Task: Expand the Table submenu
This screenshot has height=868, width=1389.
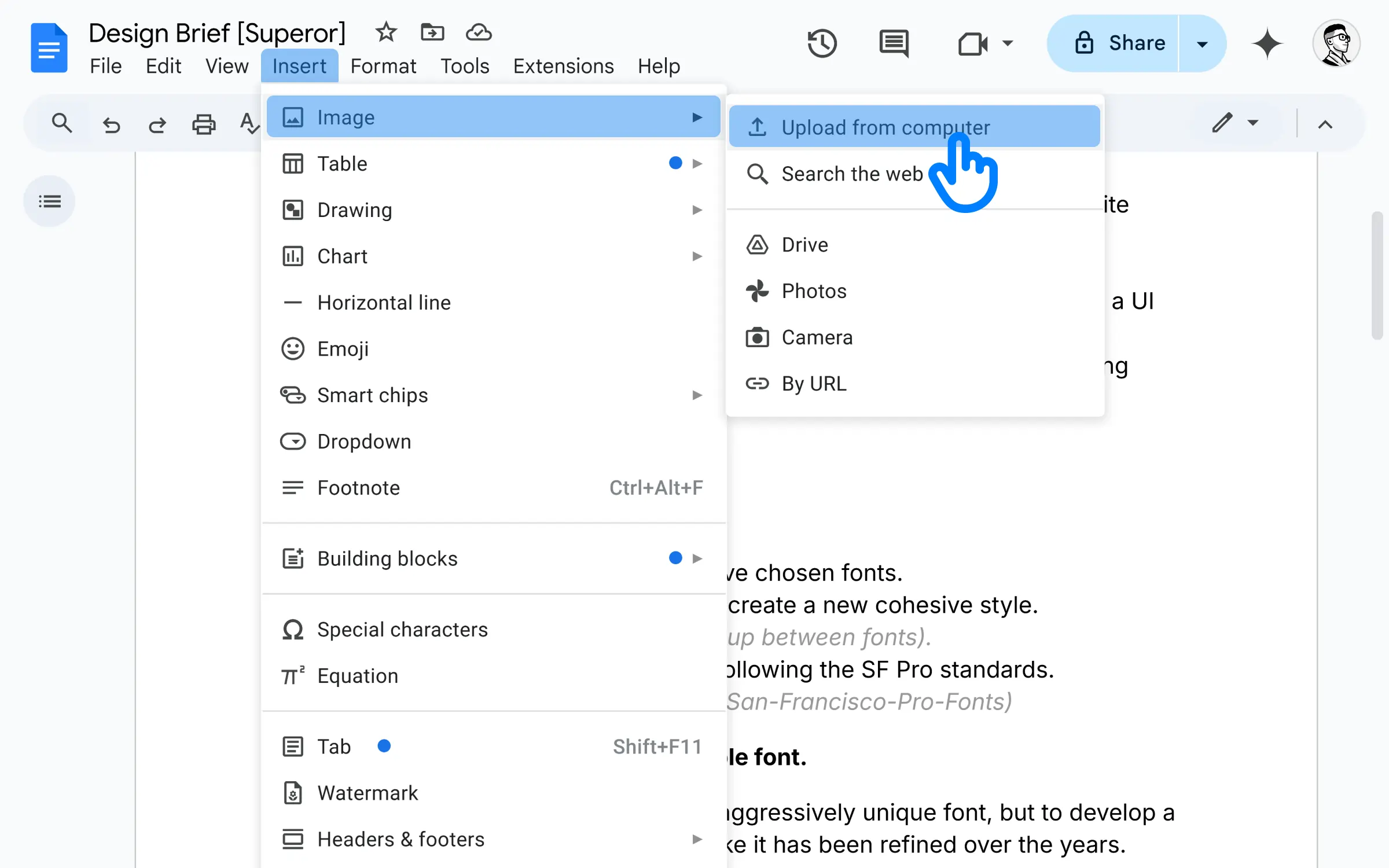Action: click(494, 164)
